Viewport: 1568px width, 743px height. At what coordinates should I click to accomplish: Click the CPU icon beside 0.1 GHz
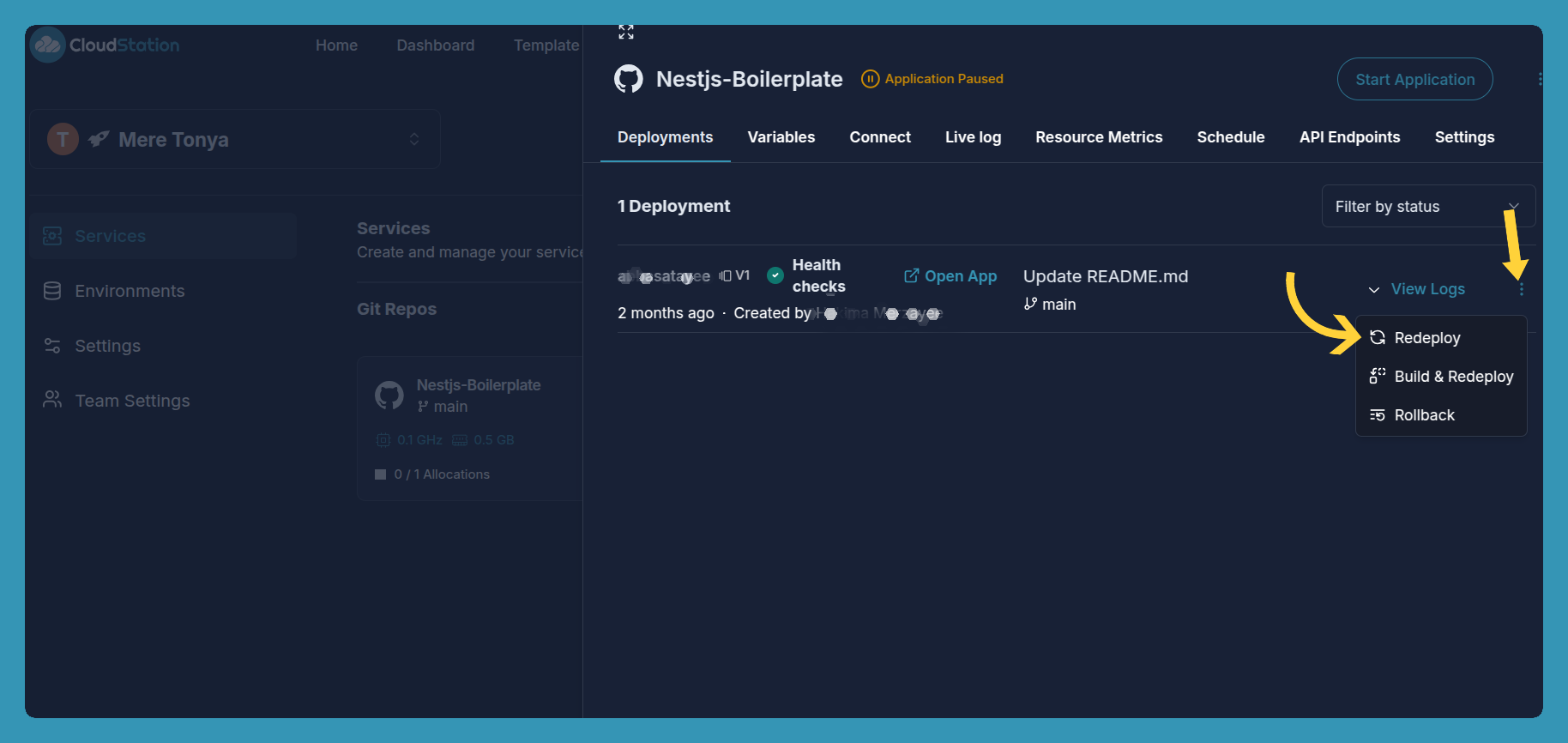[383, 440]
